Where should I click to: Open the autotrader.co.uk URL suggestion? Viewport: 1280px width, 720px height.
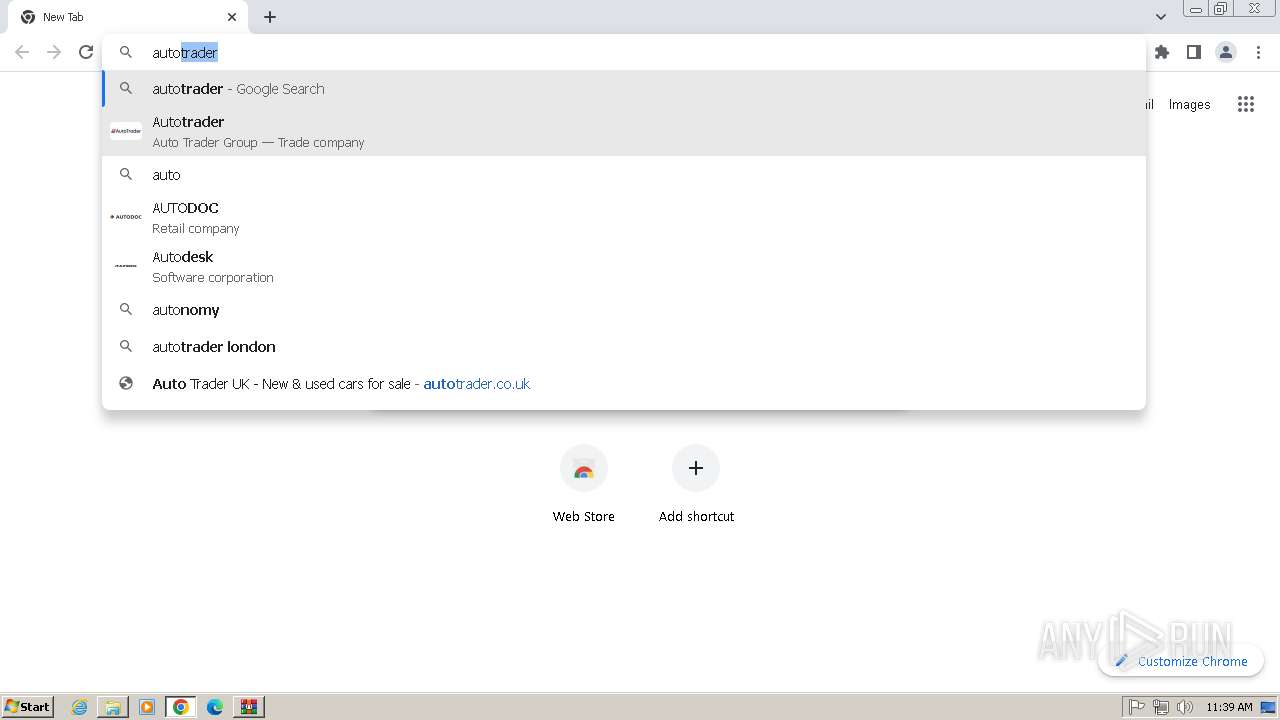tap(624, 384)
